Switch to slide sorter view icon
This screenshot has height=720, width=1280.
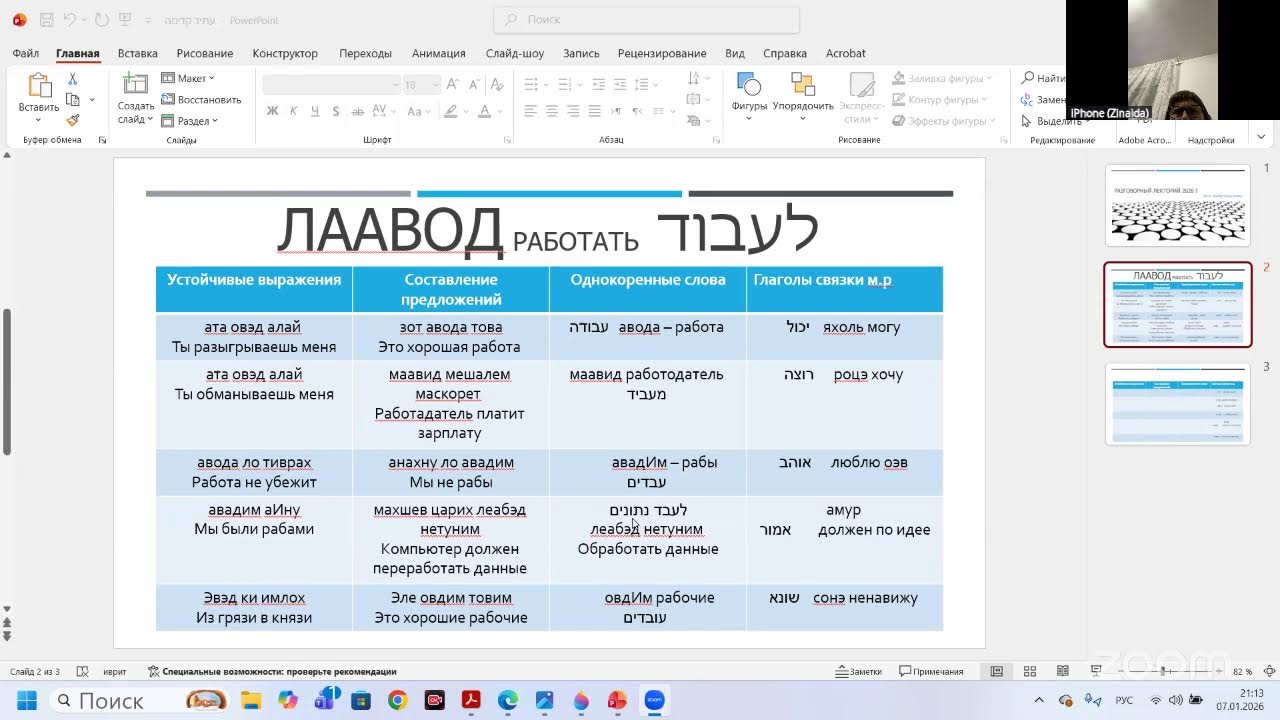tap(1030, 671)
